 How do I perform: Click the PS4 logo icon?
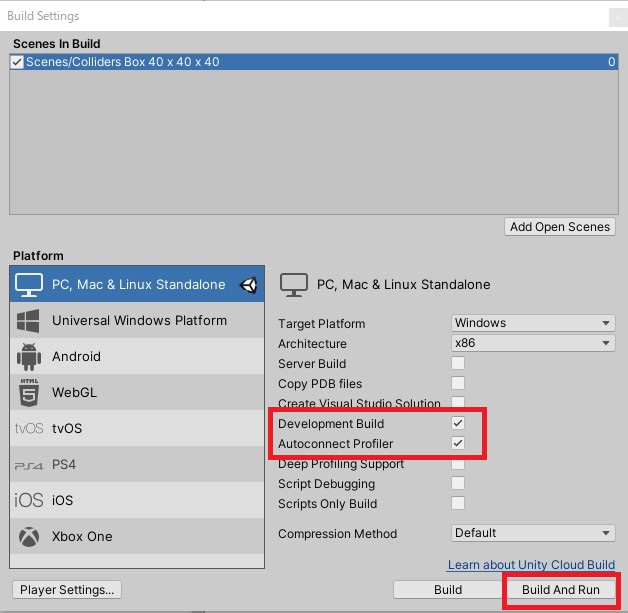point(29,466)
